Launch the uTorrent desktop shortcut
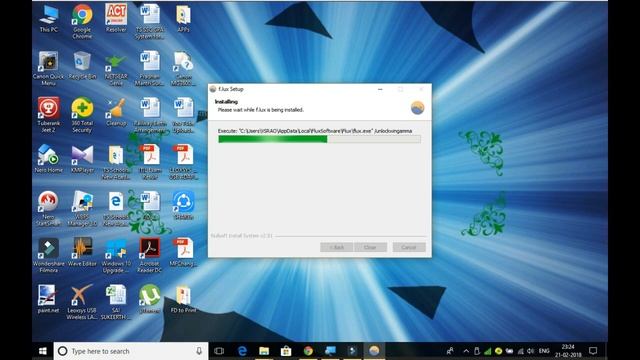The height and width of the screenshot is (360, 640). tap(150, 299)
